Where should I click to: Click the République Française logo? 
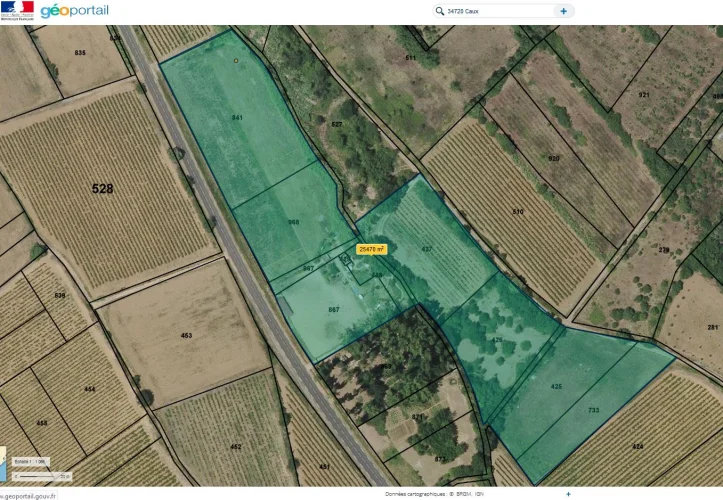pyautogui.click(x=17, y=10)
